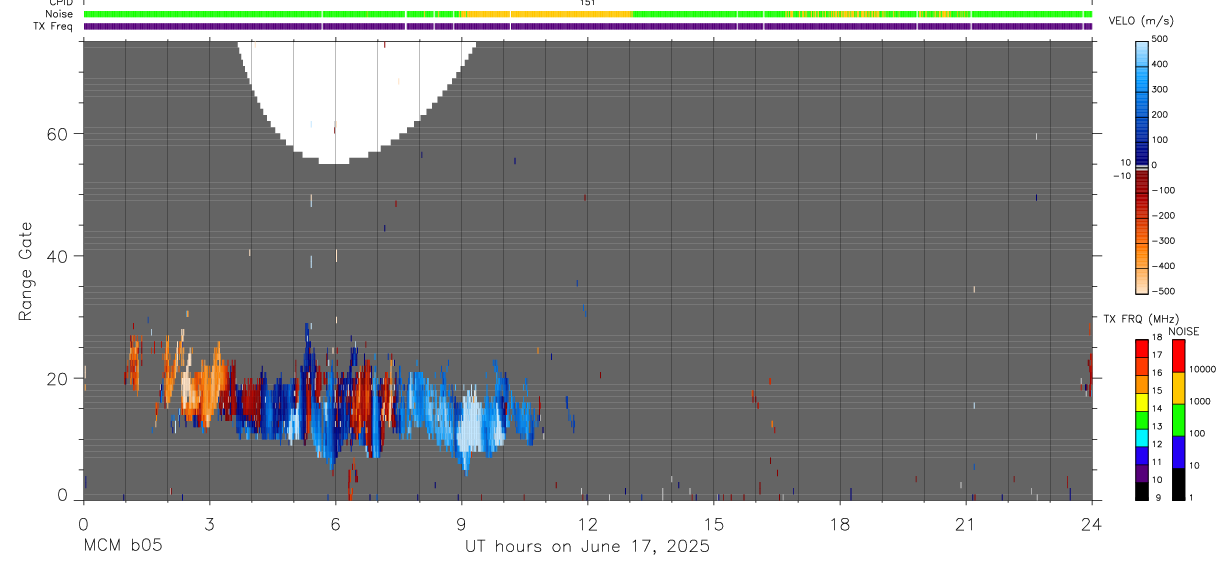This screenshot has height=567, width=1228.
Task: Click velocity scale value −100
Action: (x=1165, y=190)
